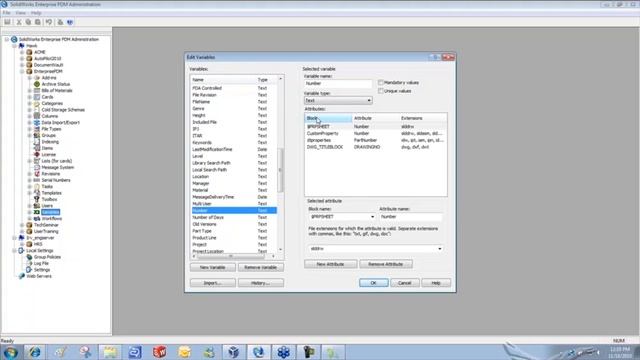640x360 pixels.
Task: Click the Web Servers icon
Action: coord(22,276)
